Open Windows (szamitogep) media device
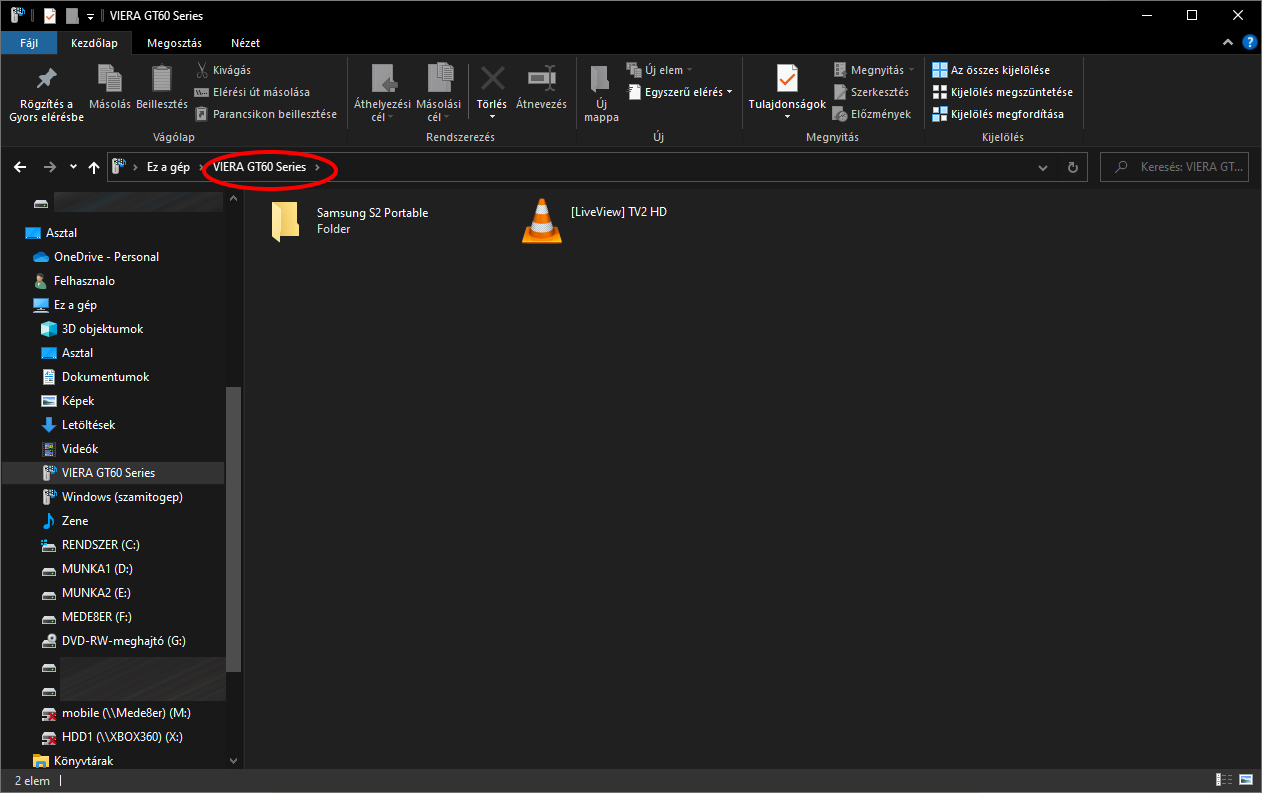The width and height of the screenshot is (1262, 793). point(111,497)
